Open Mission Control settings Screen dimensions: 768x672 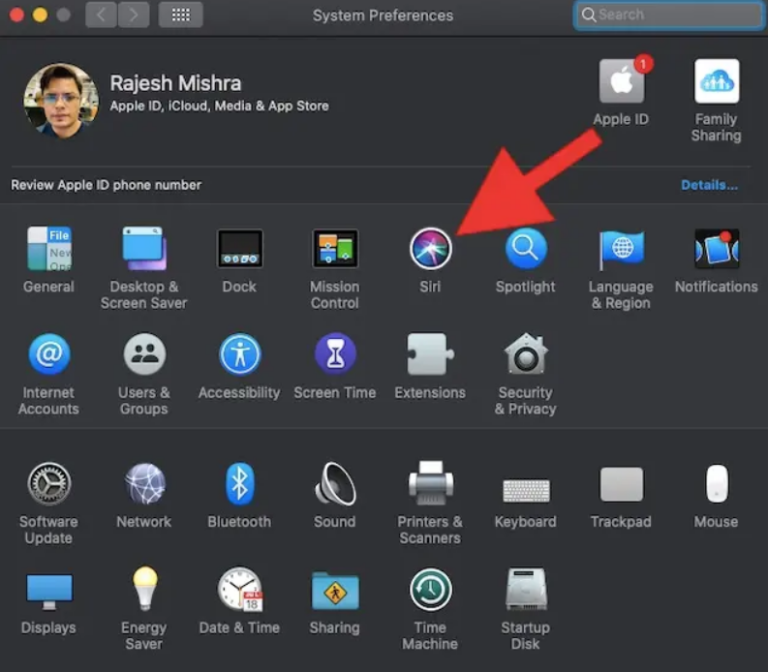pos(334,249)
